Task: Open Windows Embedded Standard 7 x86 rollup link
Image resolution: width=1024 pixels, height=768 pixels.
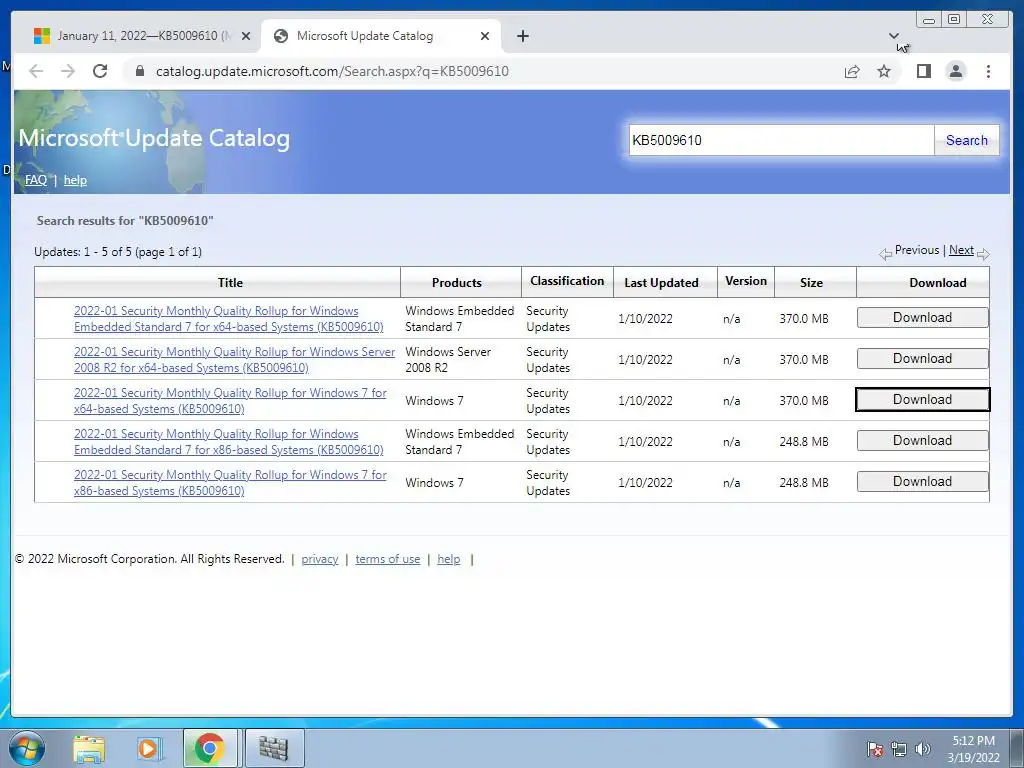Action: click(x=229, y=442)
